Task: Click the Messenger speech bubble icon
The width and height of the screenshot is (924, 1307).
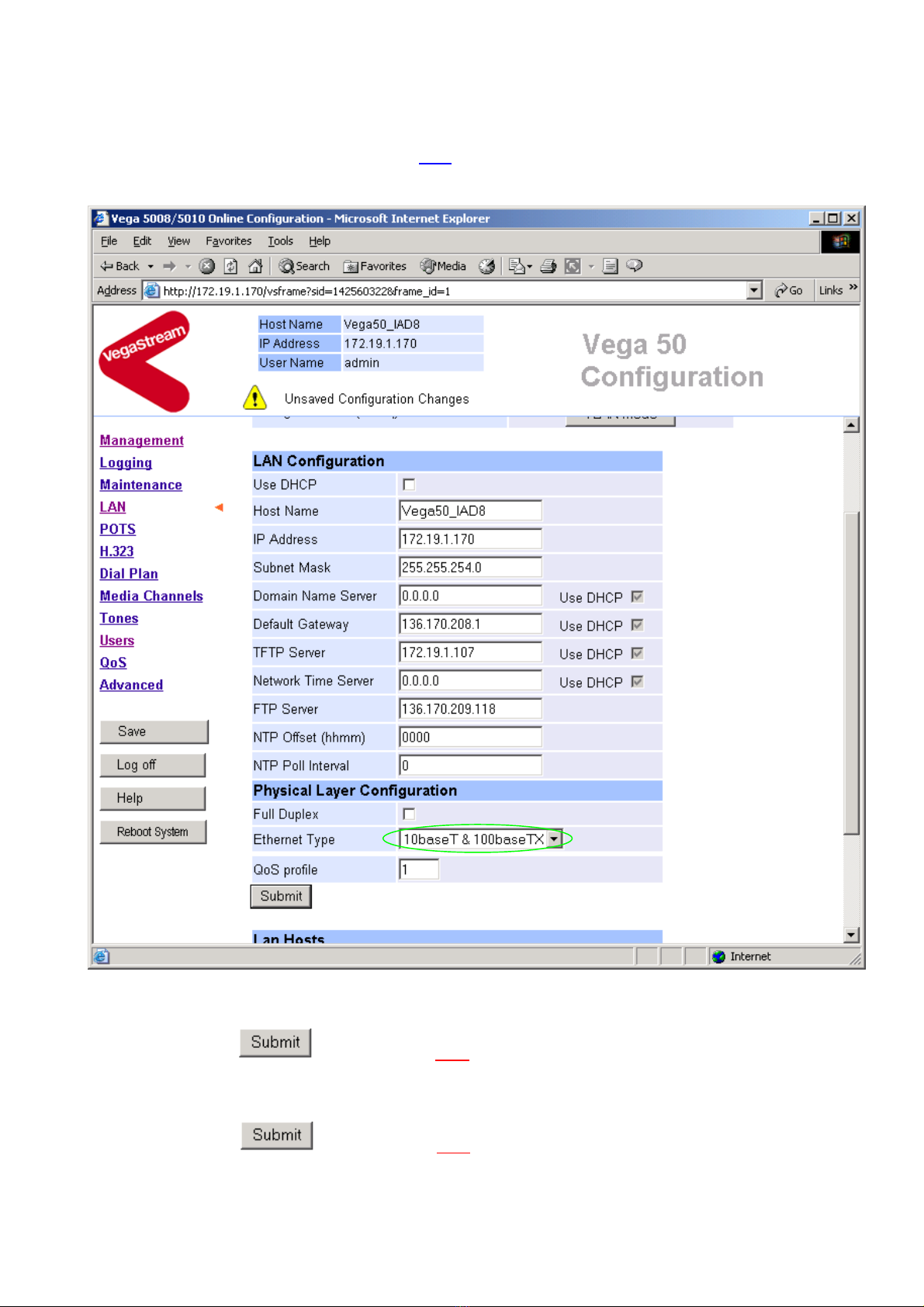Action: 635,266
